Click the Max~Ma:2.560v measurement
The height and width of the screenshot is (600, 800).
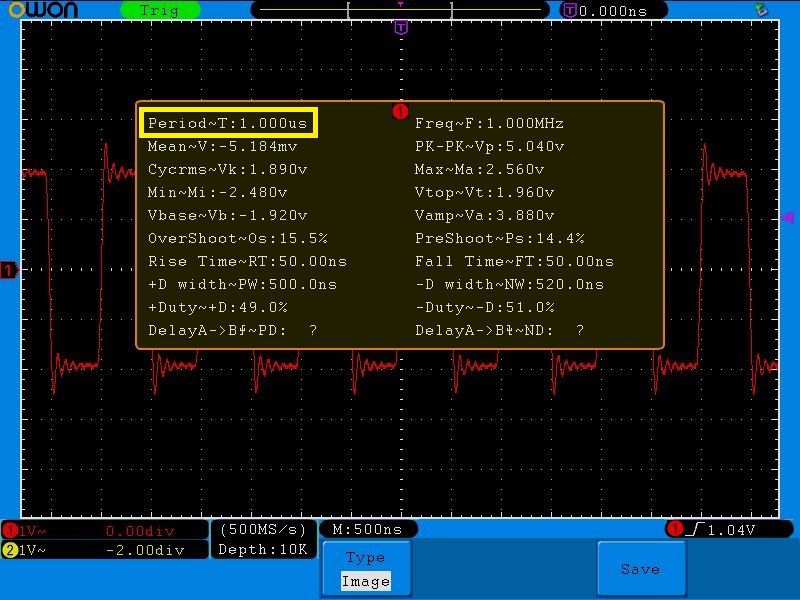[480, 169]
